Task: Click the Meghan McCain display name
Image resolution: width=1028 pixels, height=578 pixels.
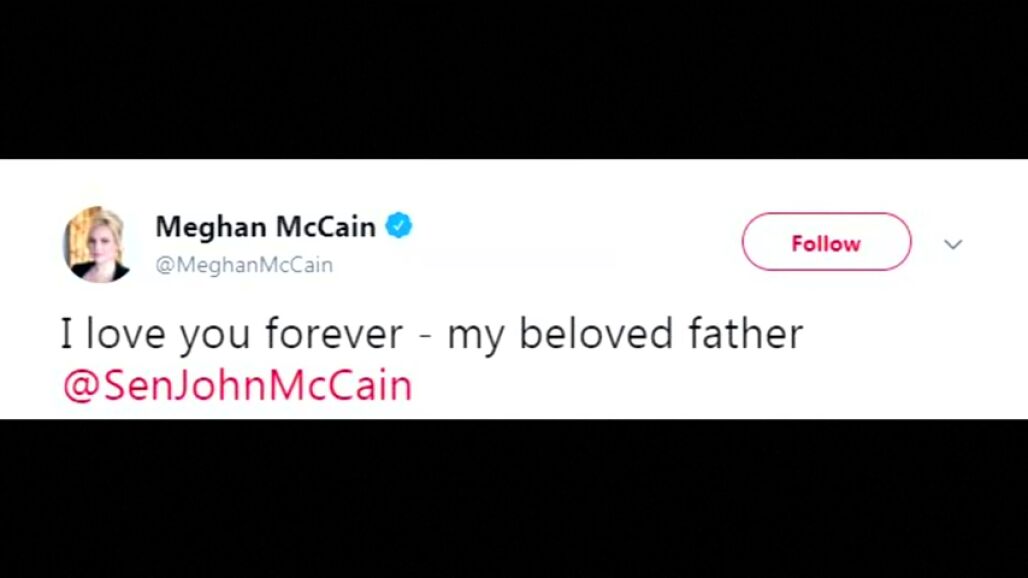Action: pos(265,227)
